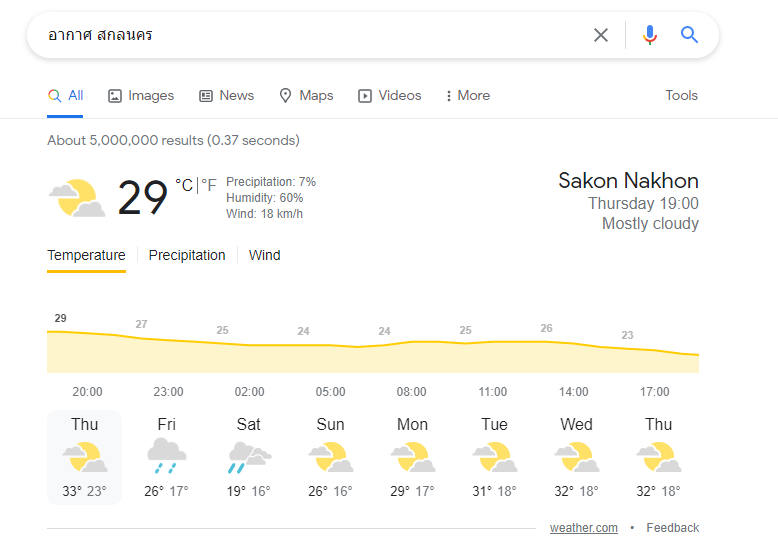Open Maps search results
Image resolution: width=778 pixels, height=556 pixels.
306,95
